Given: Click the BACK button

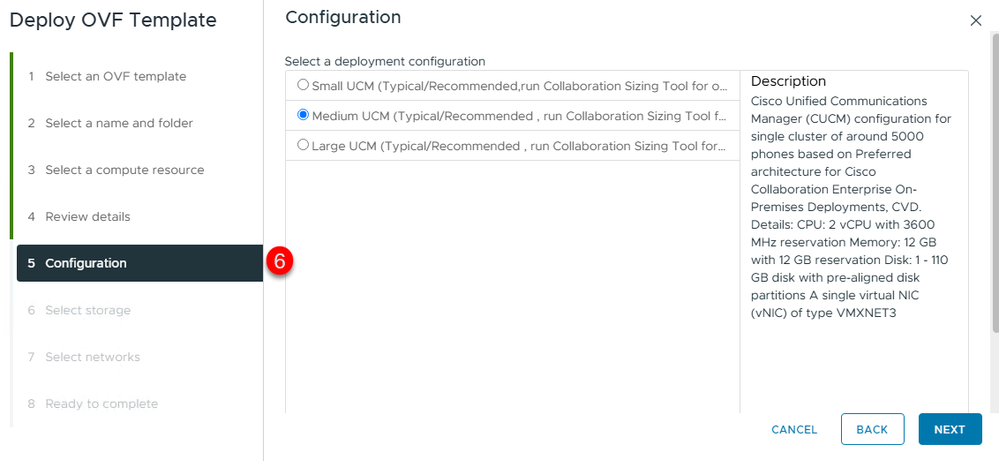Looking at the screenshot, I should pos(872,429).
